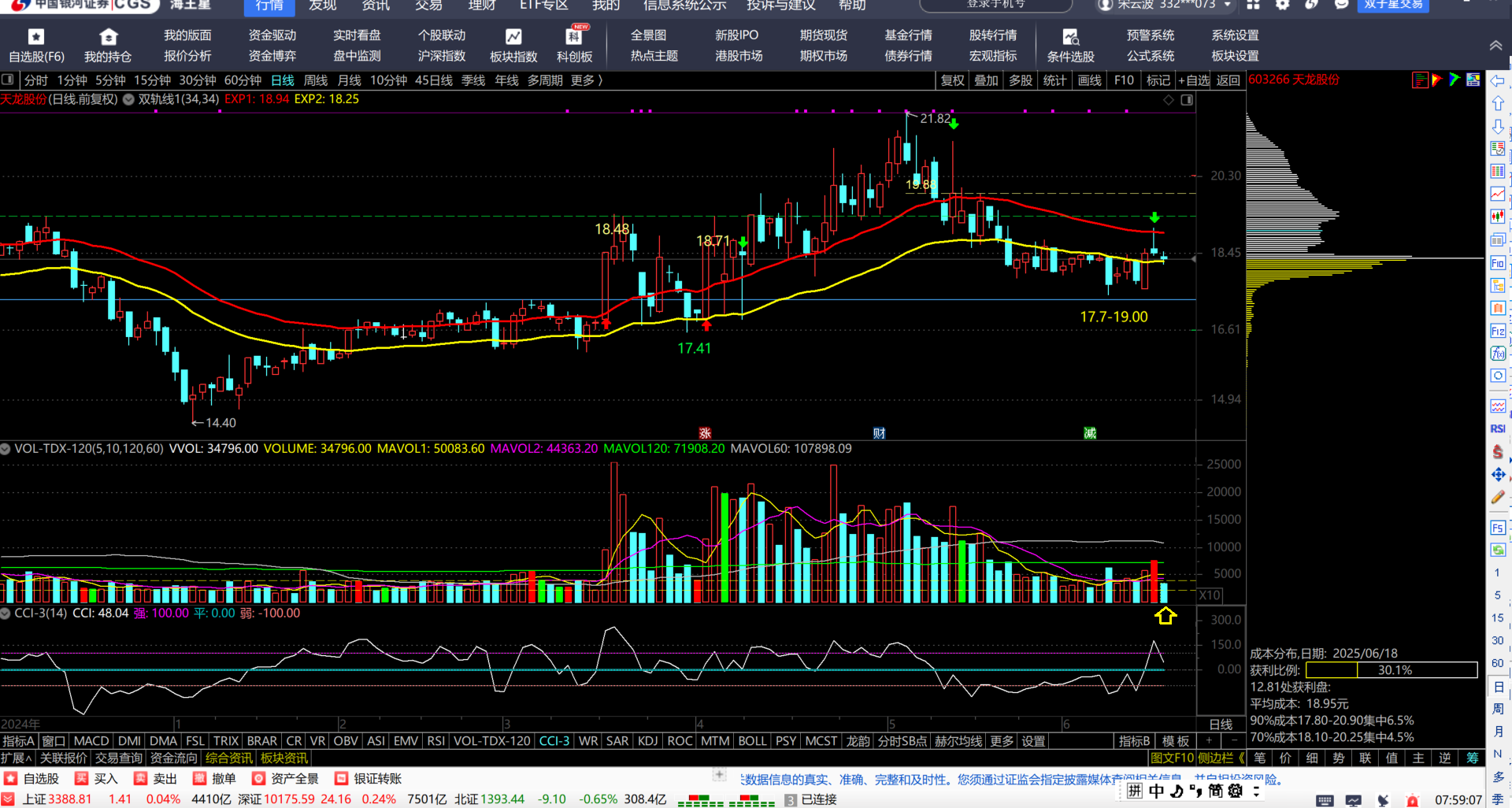Open the candlestick chart sidebar icon
Viewport: 1512px width, 808px height.
tap(1498, 217)
